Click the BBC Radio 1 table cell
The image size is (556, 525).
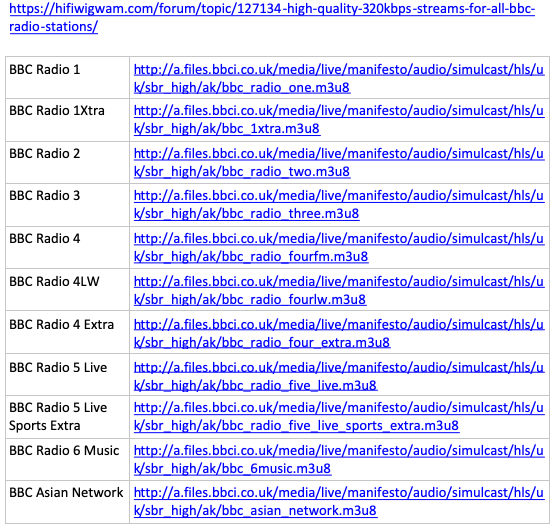coord(67,77)
